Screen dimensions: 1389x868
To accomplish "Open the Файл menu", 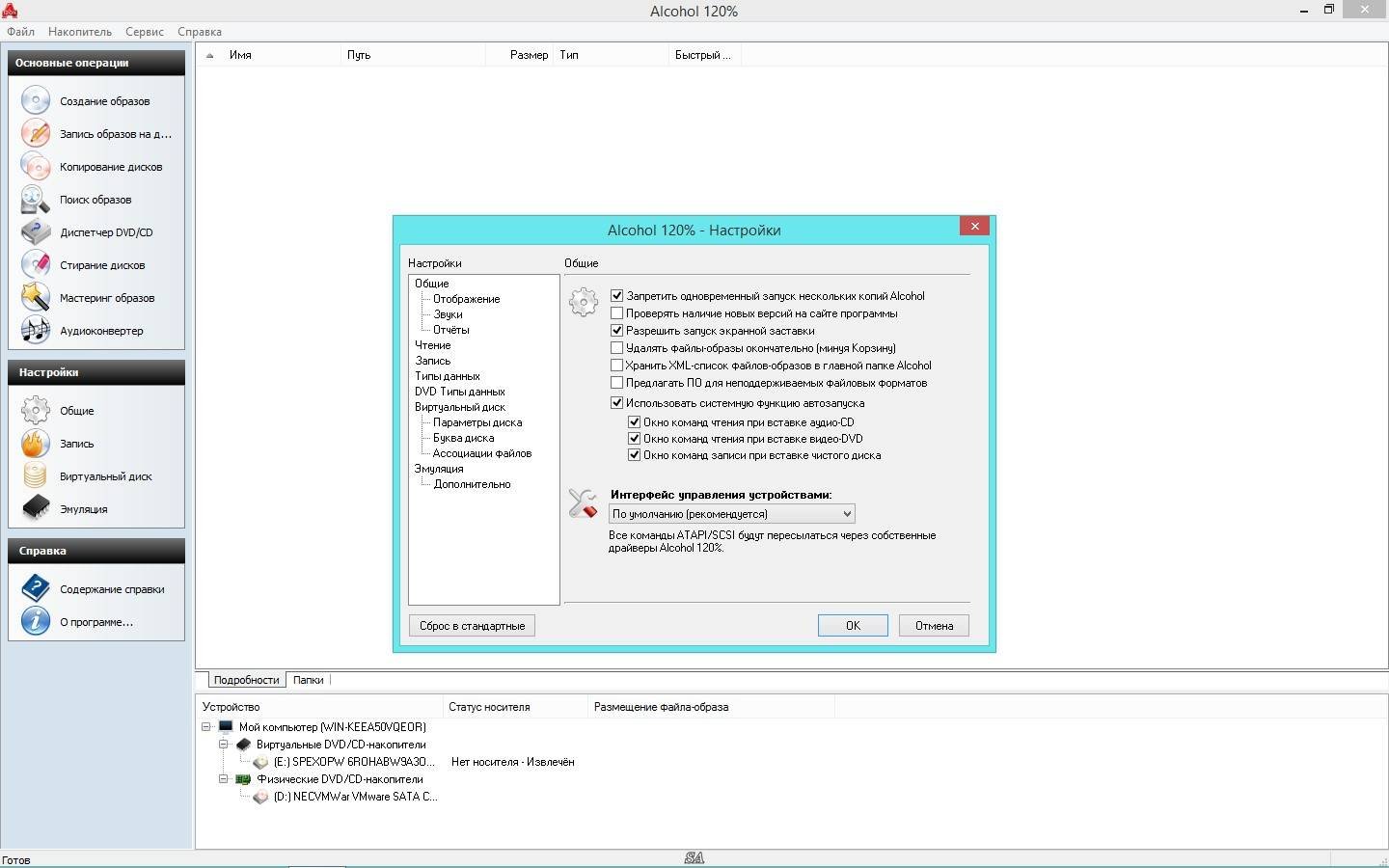I will [x=20, y=32].
